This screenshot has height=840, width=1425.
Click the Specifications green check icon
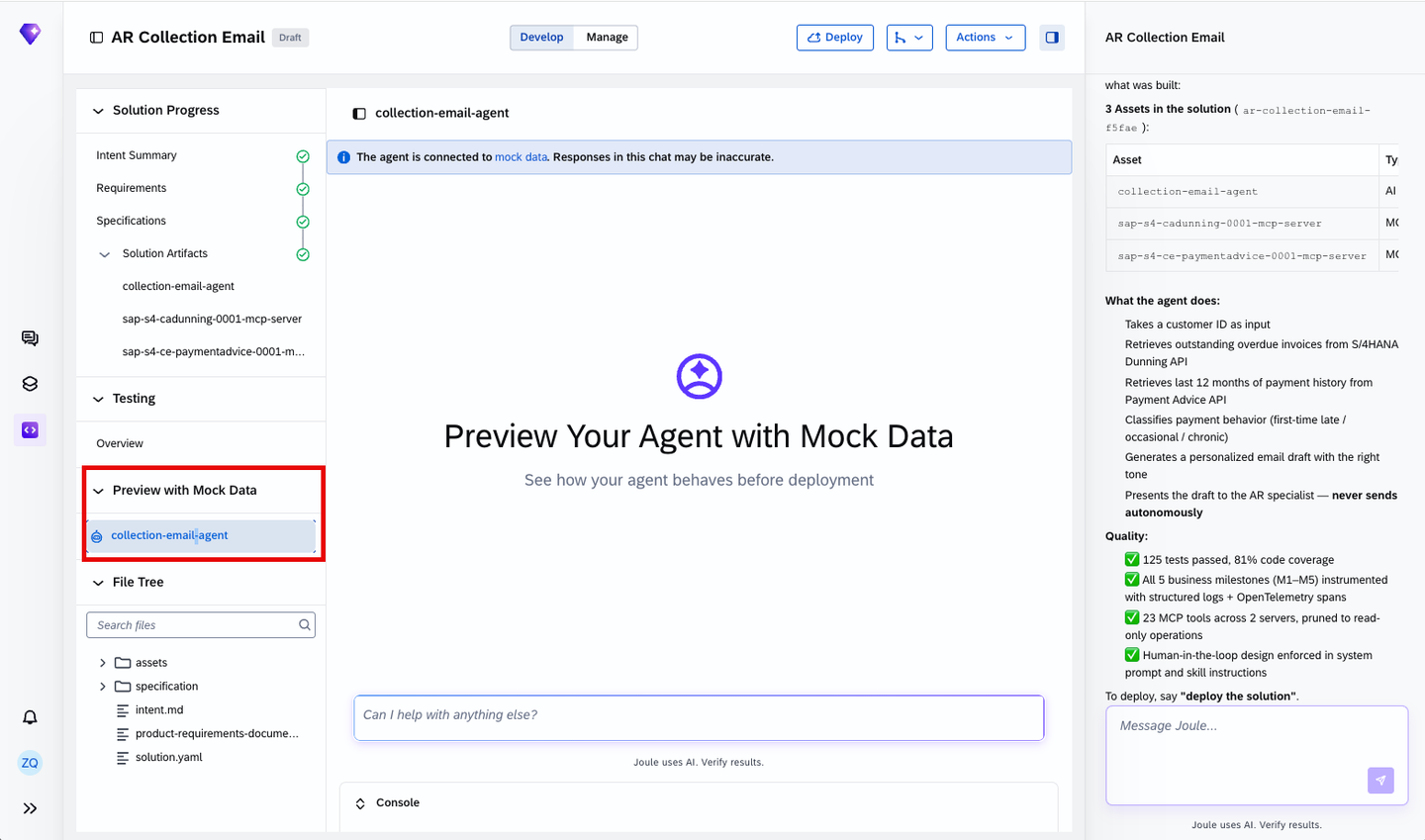point(303,222)
